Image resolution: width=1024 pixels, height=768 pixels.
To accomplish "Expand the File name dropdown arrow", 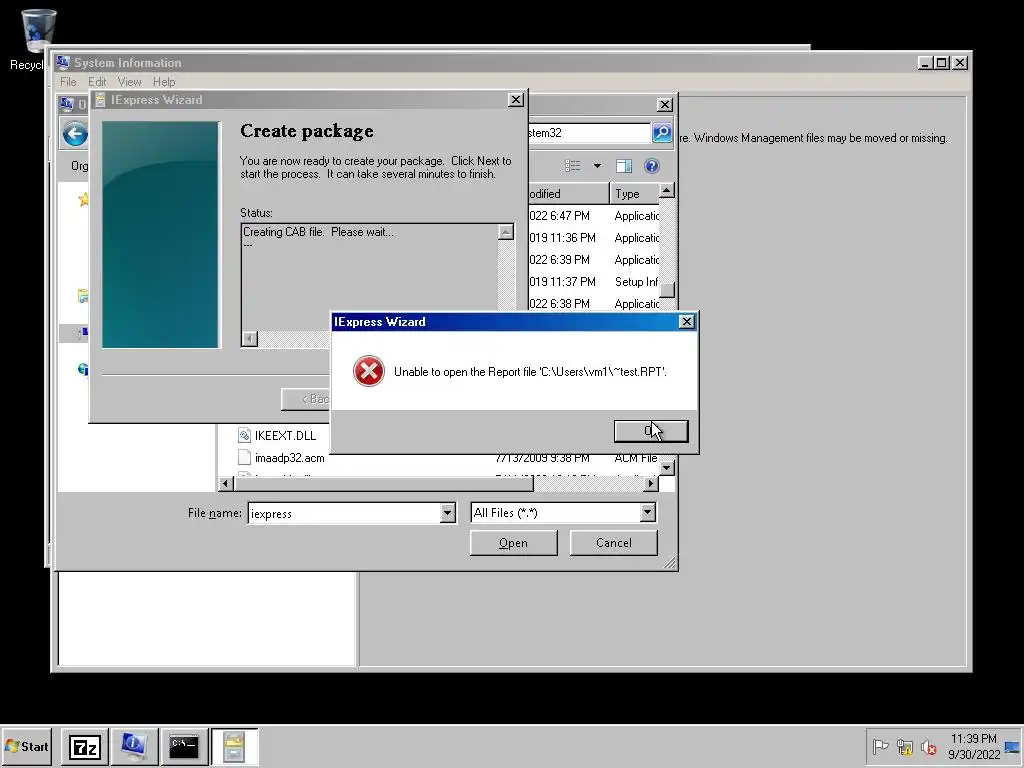I will [447, 513].
